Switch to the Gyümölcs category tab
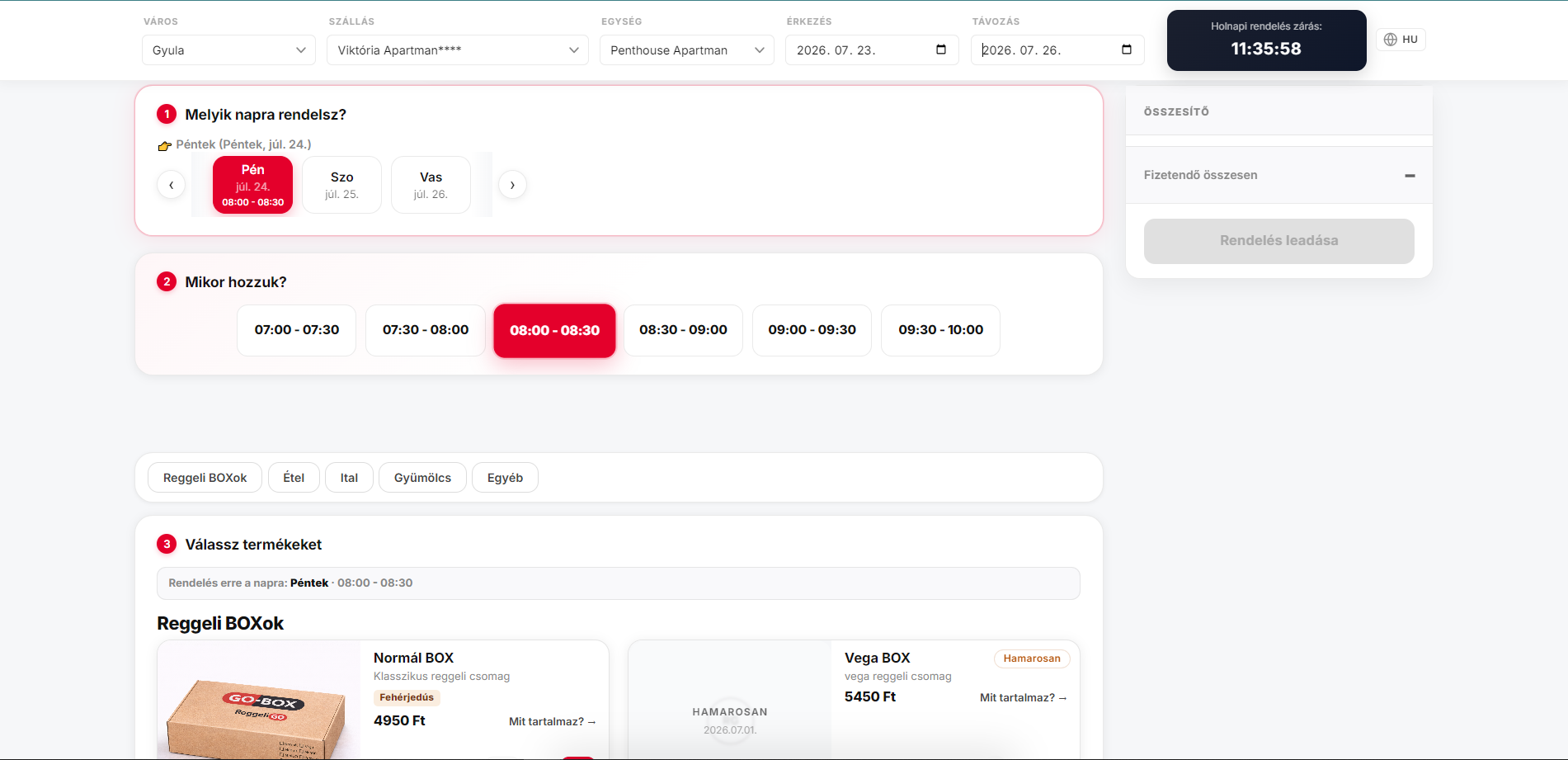This screenshot has width=1568, height=760. click(x=422, y=478)
